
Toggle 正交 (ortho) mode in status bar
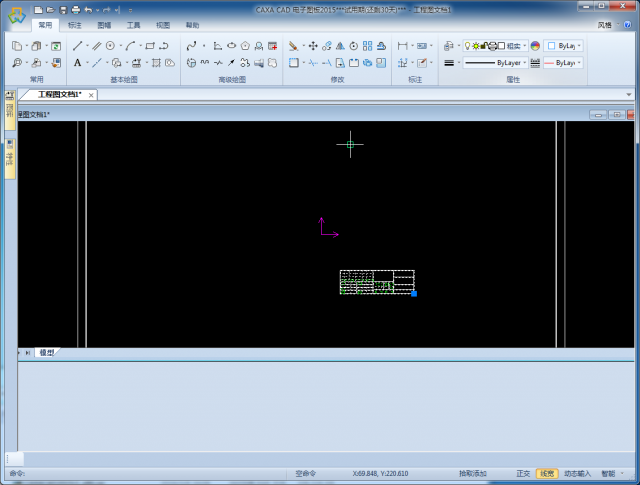(x=523, y=473)
